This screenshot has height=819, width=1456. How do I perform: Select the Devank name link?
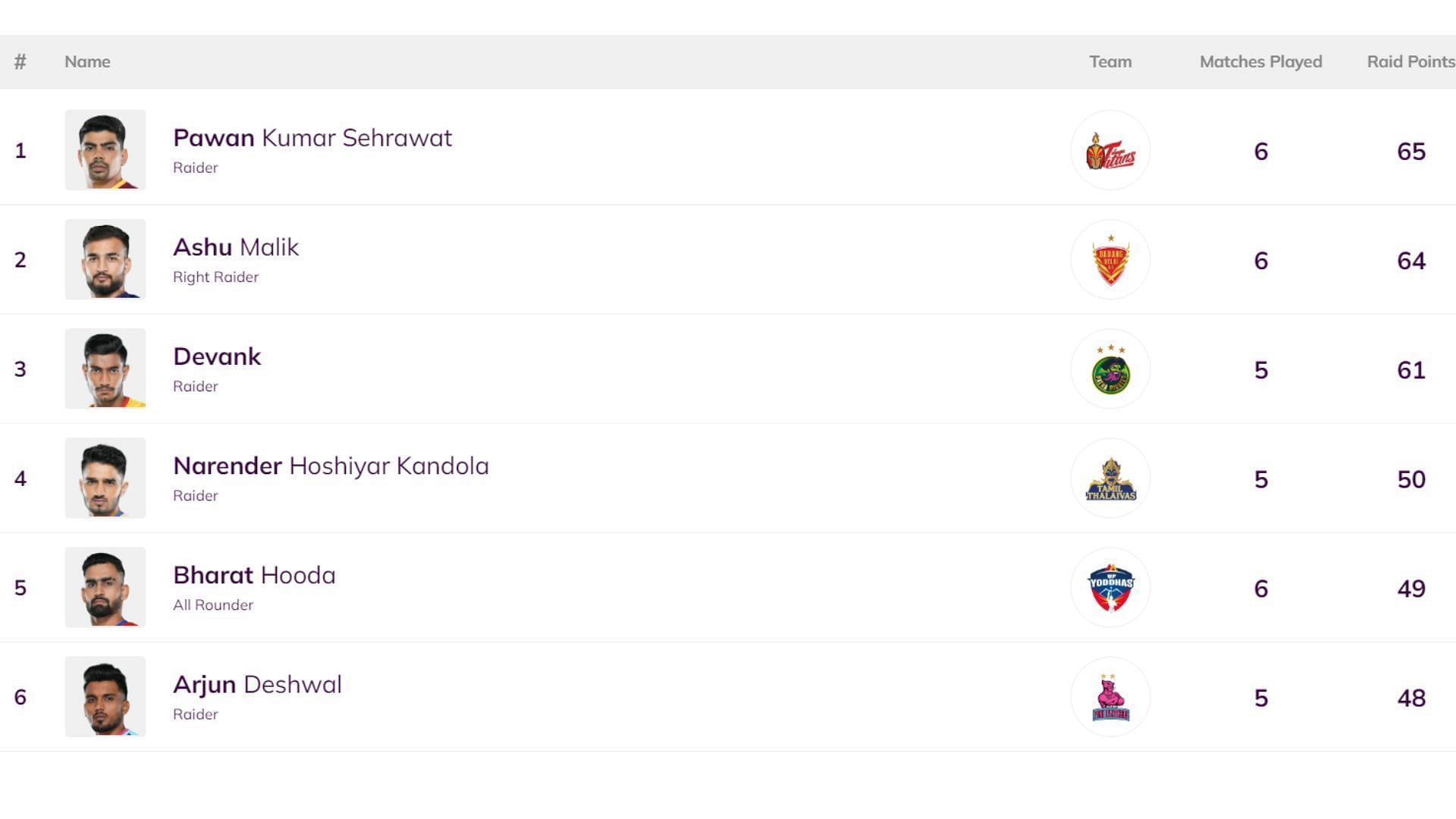tap(217, 356)
